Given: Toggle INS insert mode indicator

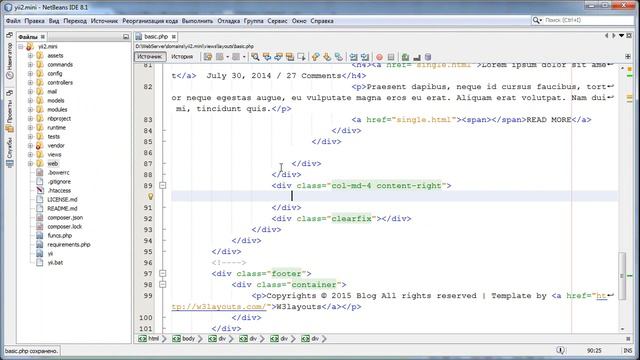Looking at the screenshot, I should click(627, 351).
